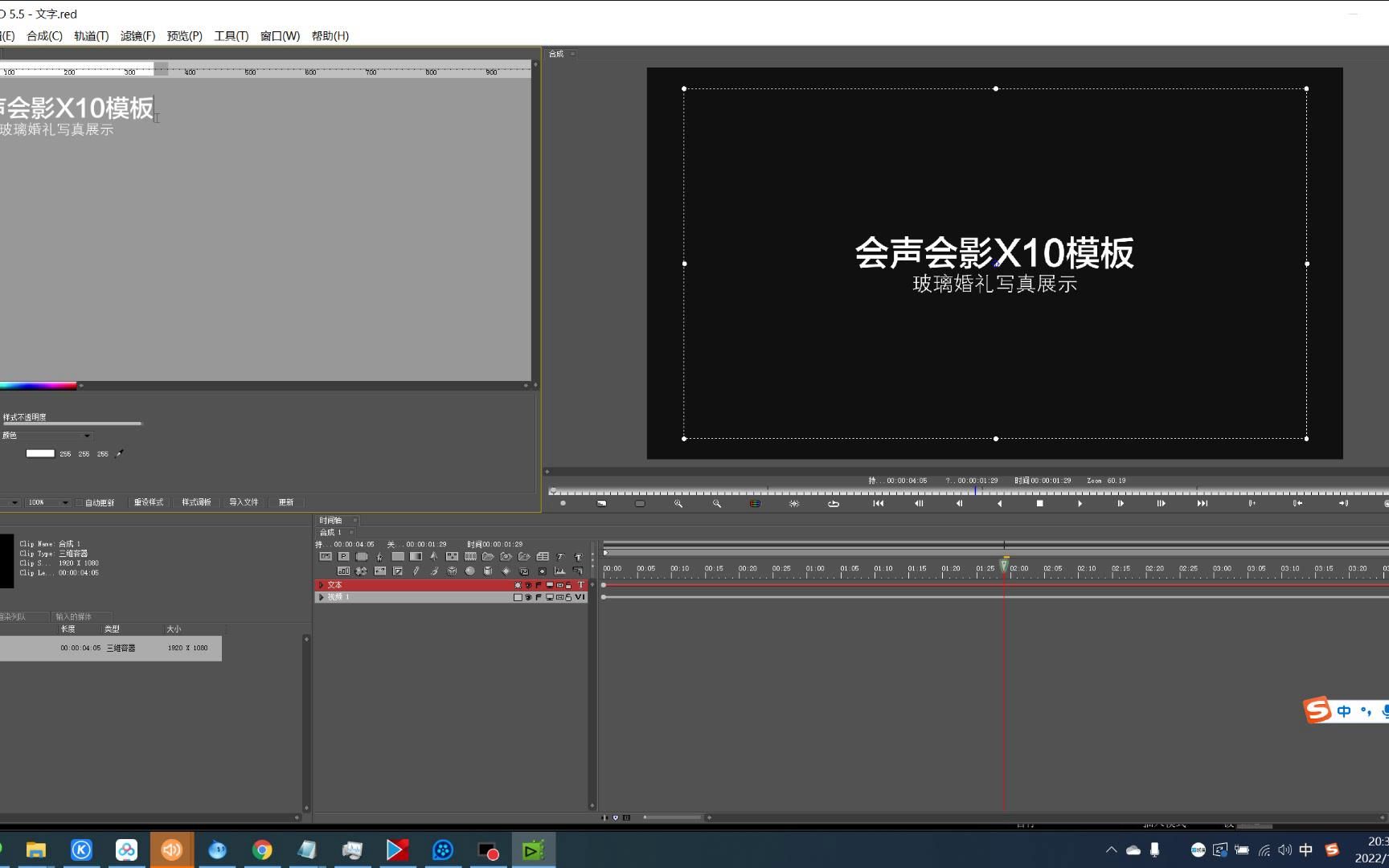1389x868 pixels.
Task: Toggle the 自动更新 checkbox
Action: (80, 502)
